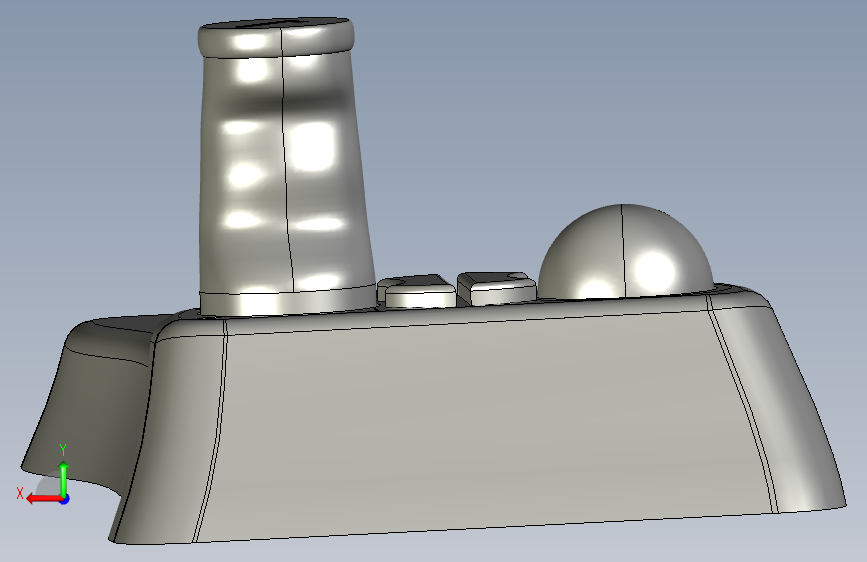Click the green Y axis arrow of triad
Image resolution: width=867 pixels, height=562 pixels.
tap(64, 478)
